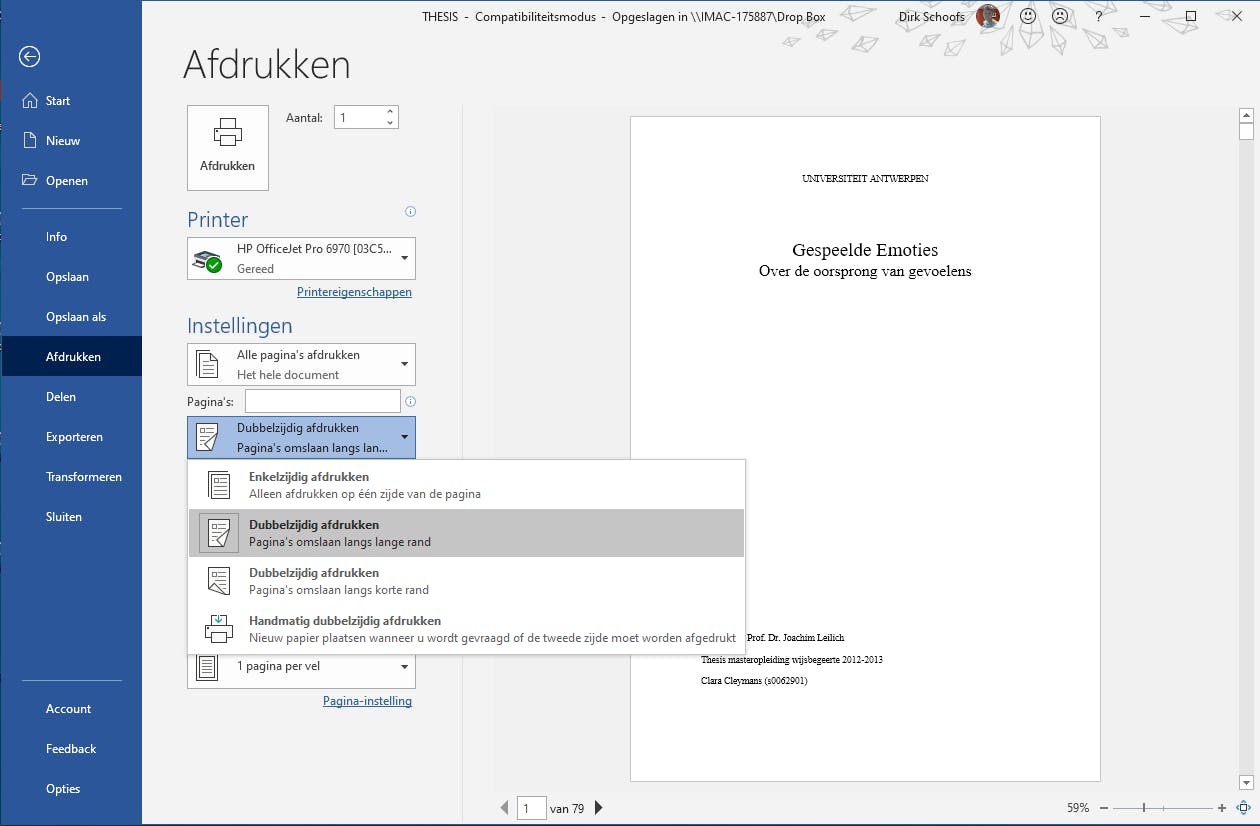Viewport: 1260px width, 826px height.
Task: Click the large Afdrukken printer icon
Action: [227, 147]
